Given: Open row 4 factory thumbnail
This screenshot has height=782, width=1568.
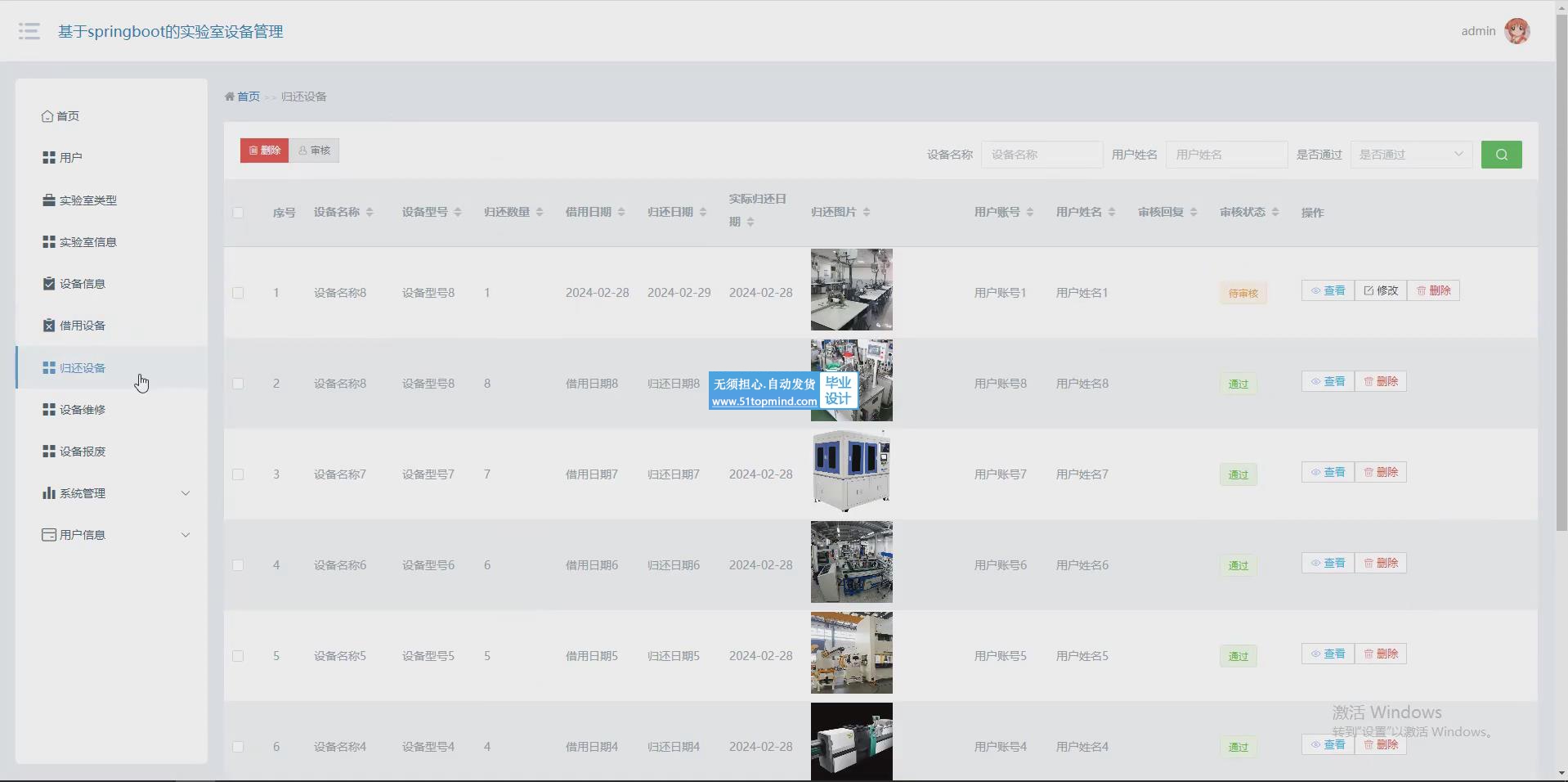Looking at the screenshot, I should [852, 562].
